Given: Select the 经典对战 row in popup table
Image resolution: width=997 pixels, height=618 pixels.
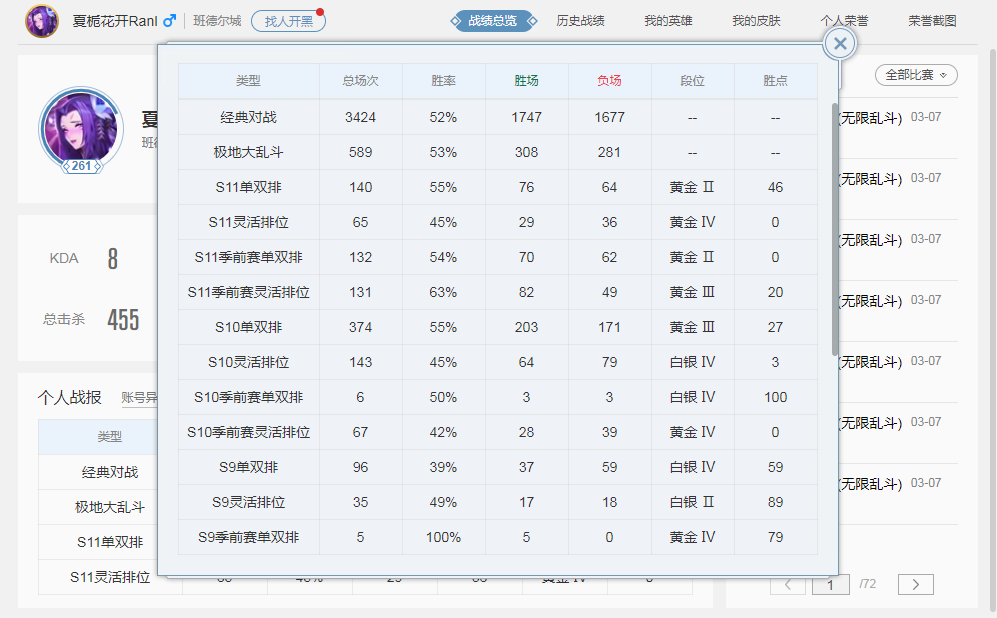Looking at the screenshot, I should coord(498,117).
